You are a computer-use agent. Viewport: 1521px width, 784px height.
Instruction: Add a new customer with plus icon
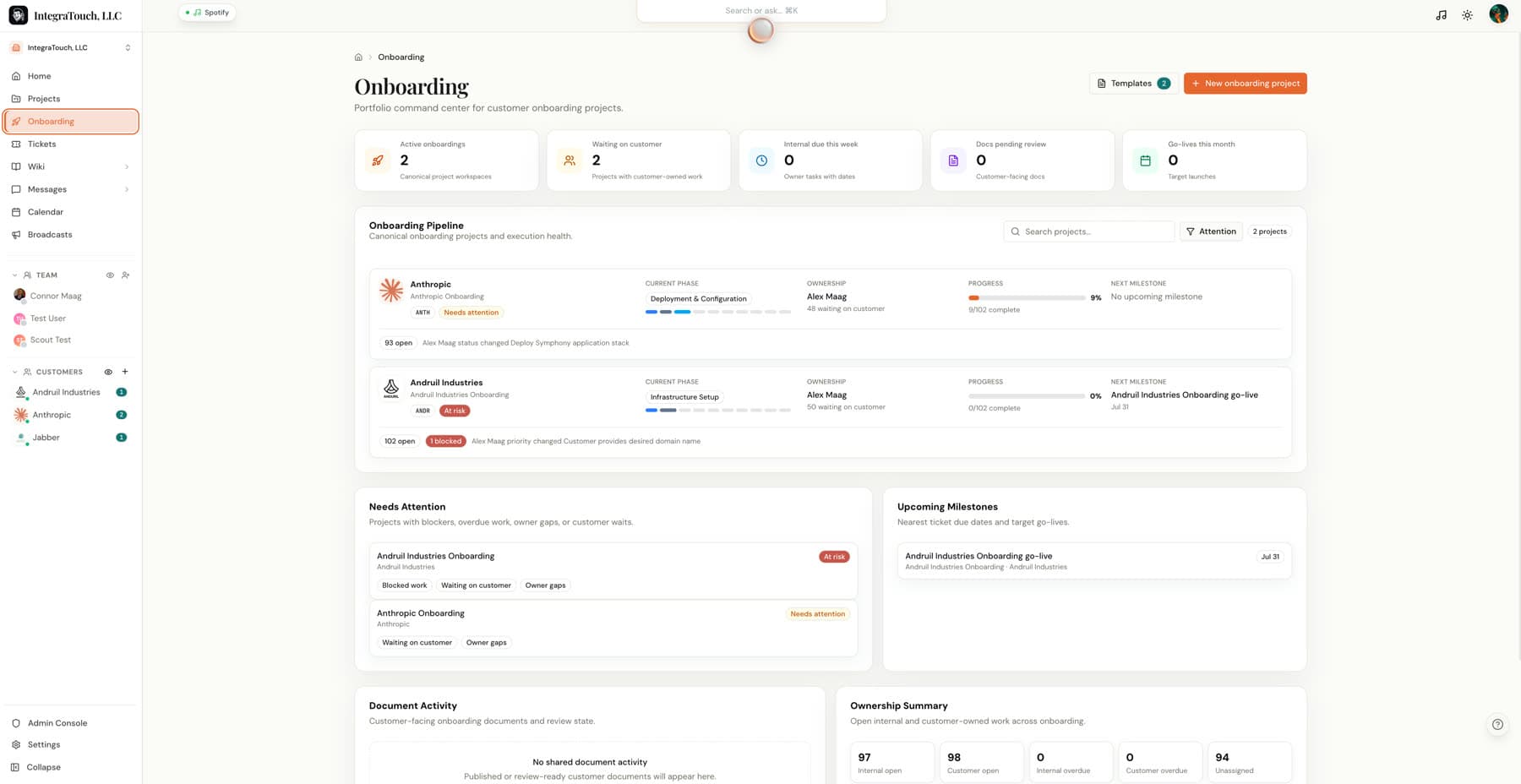point(125,372)
